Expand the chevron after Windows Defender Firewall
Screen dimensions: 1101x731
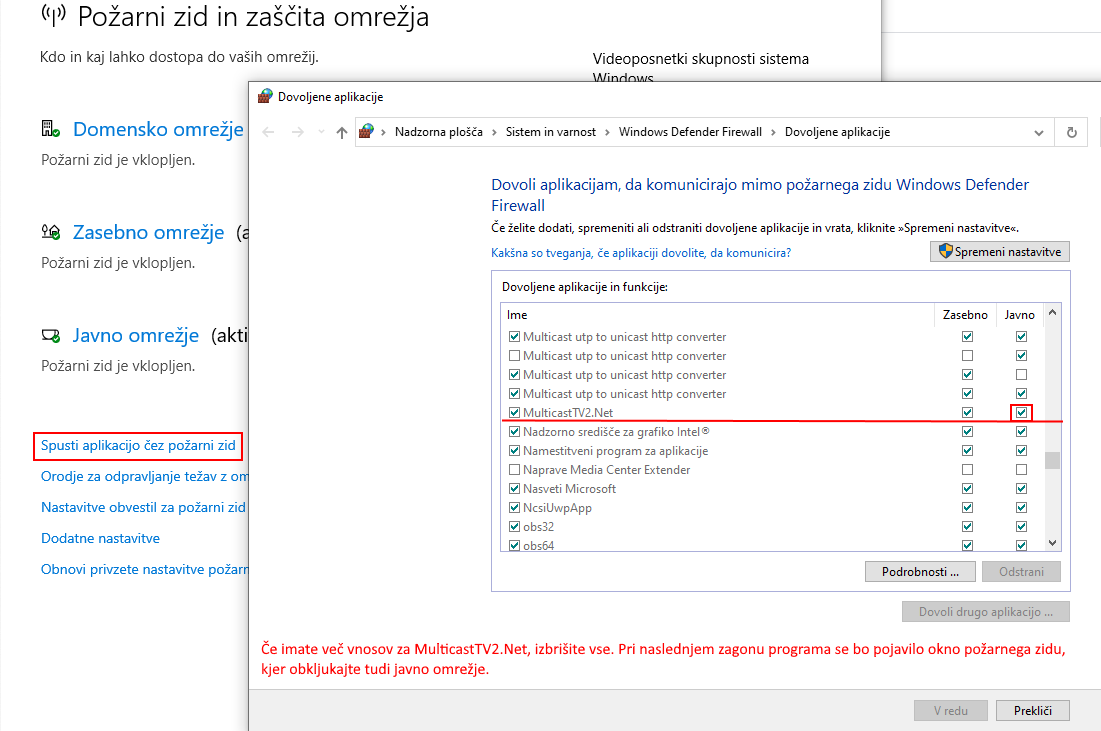pyautogui.click(x=773, y=132)
